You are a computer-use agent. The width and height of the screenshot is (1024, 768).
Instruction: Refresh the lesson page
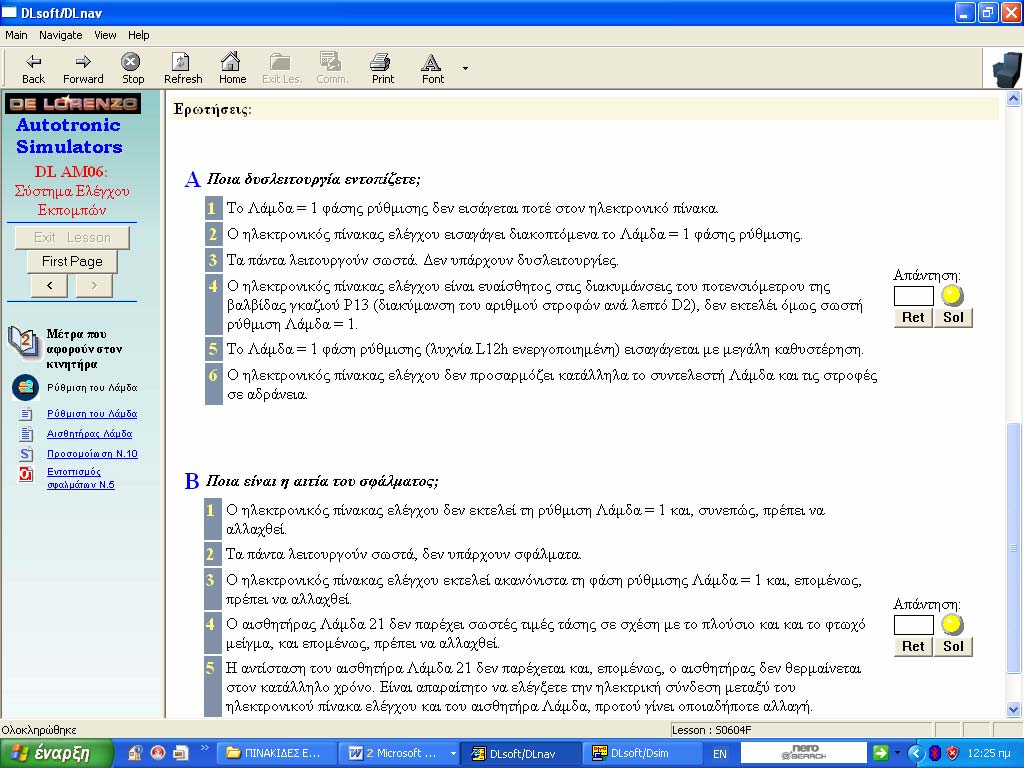coord(183,69)
